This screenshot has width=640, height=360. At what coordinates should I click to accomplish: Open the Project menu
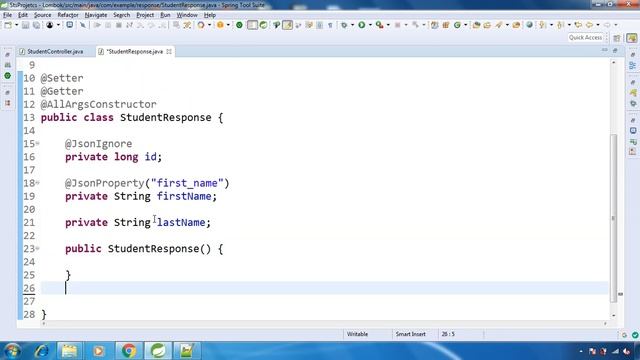(145, 15)
